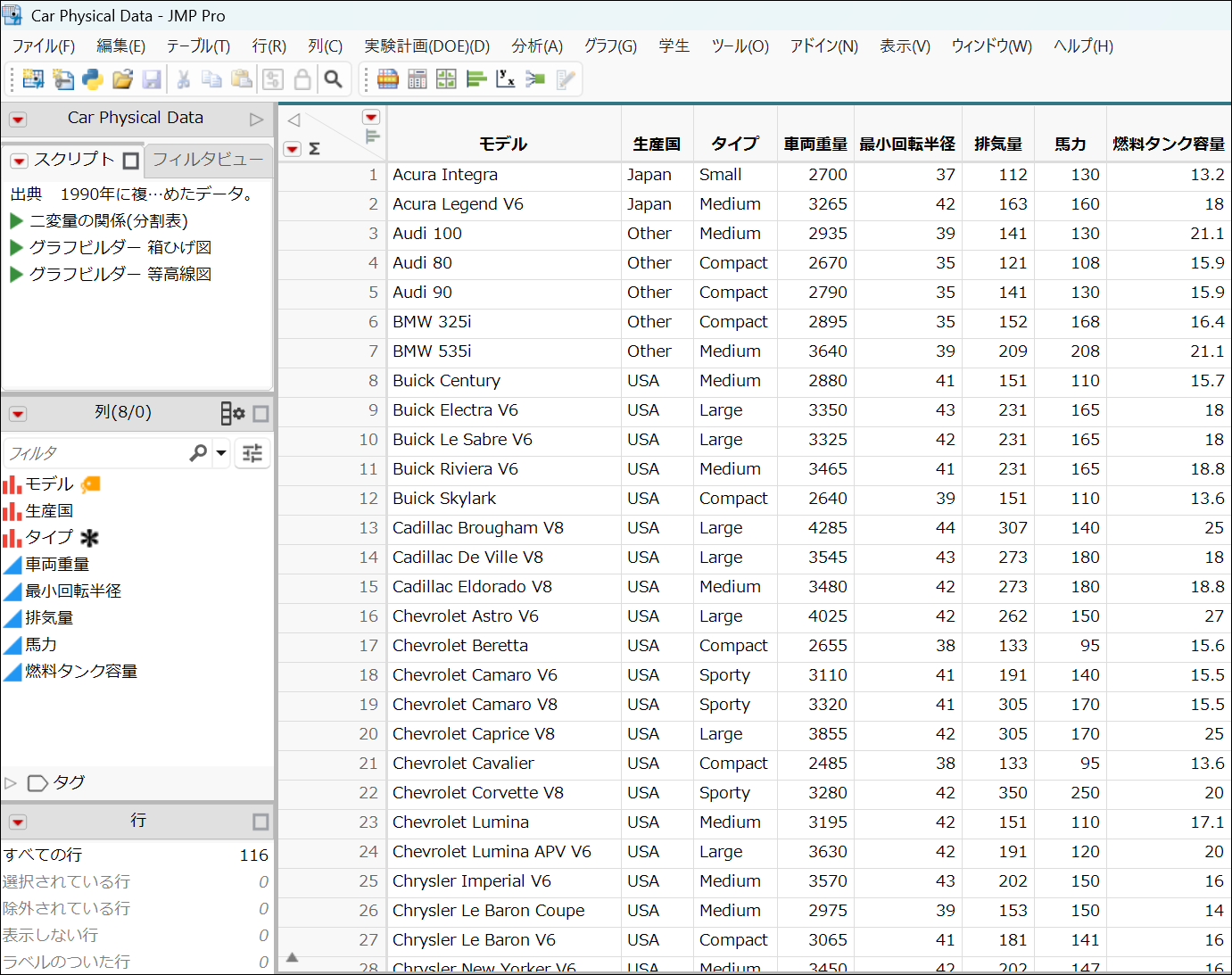The height and width of the screenshot is (975, 1232).
Task: Select 馬力 in the columns list
Action: point(41,644)
